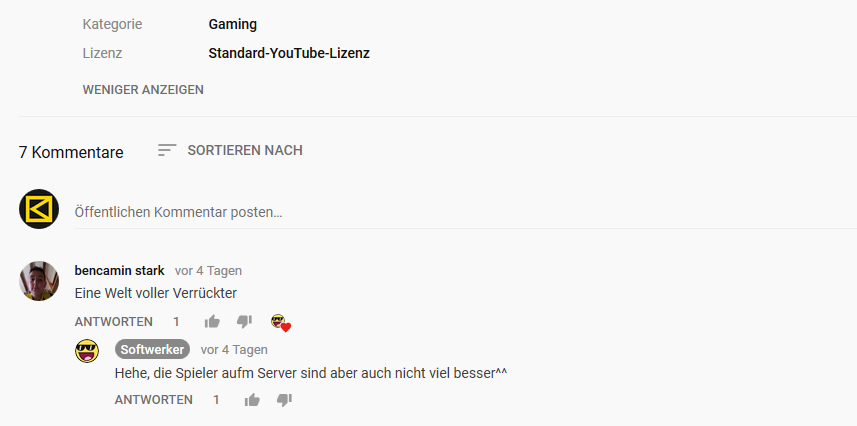Reply to Softwerker's comment via ANTWORTEN
The image size is (857, 426).
click(x=154, y=400)
